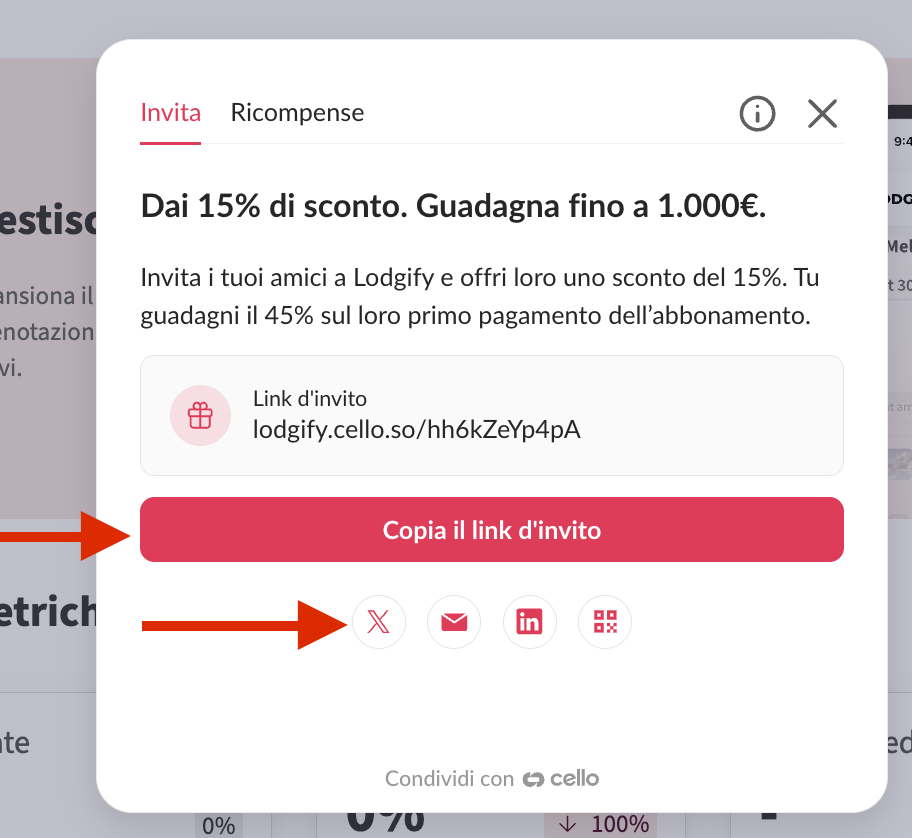The height and width of the screenshot is (838, 912).
Task: Open the info circle icon
Action: tap(757, 113)
